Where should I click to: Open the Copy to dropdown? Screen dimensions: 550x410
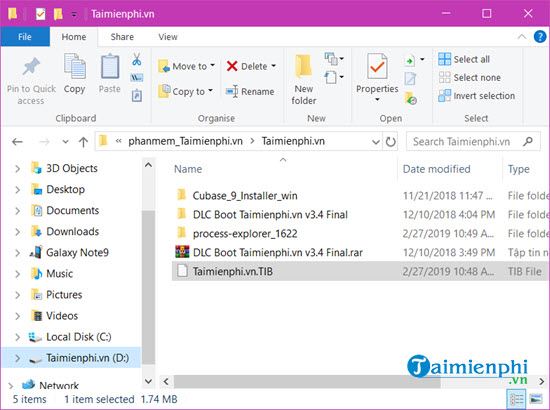(210, 91)
